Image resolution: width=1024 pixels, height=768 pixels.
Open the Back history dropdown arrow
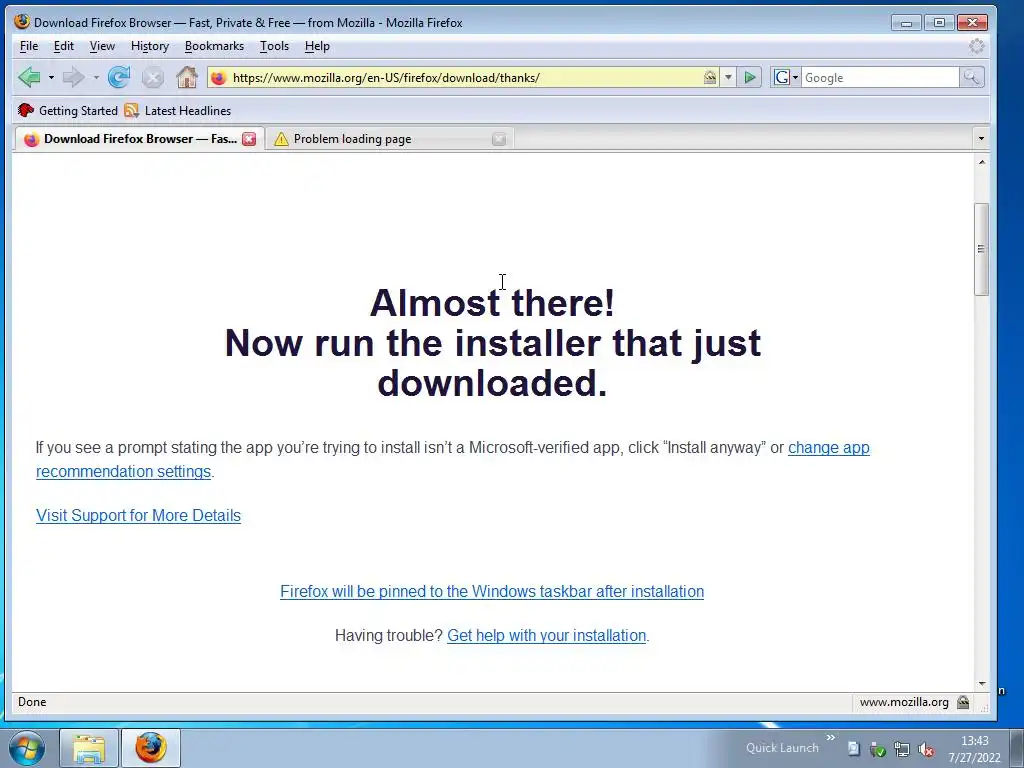click(x=52, y=78)
